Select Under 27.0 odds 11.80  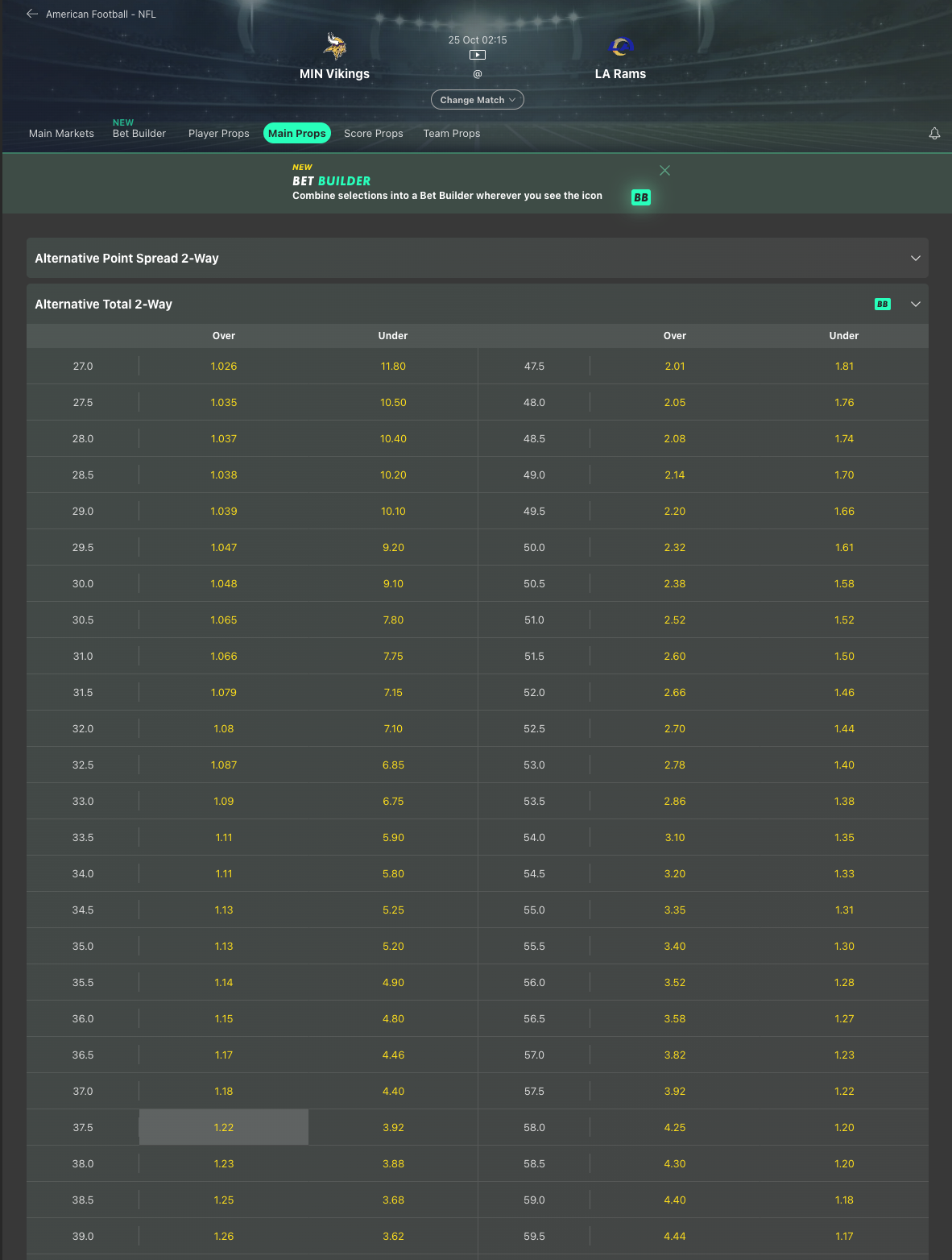(x=393, y=366)
